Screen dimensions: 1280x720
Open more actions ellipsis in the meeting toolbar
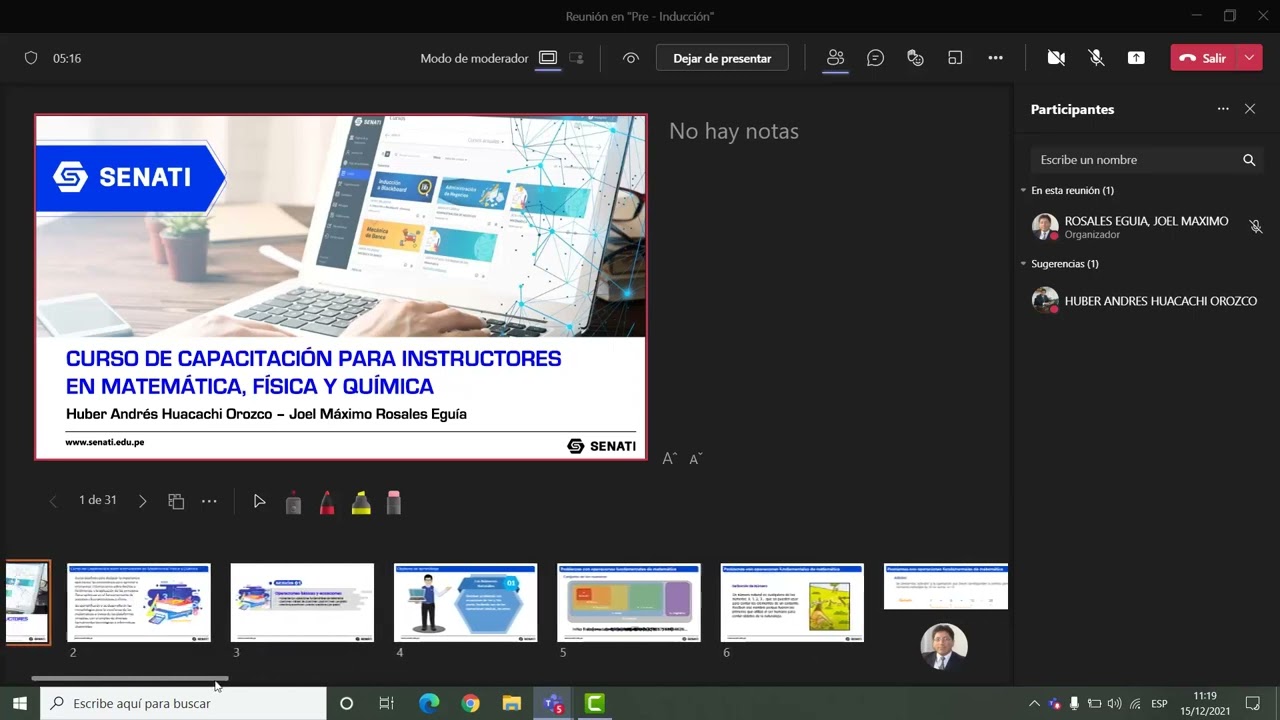click(x=995, y=58)
